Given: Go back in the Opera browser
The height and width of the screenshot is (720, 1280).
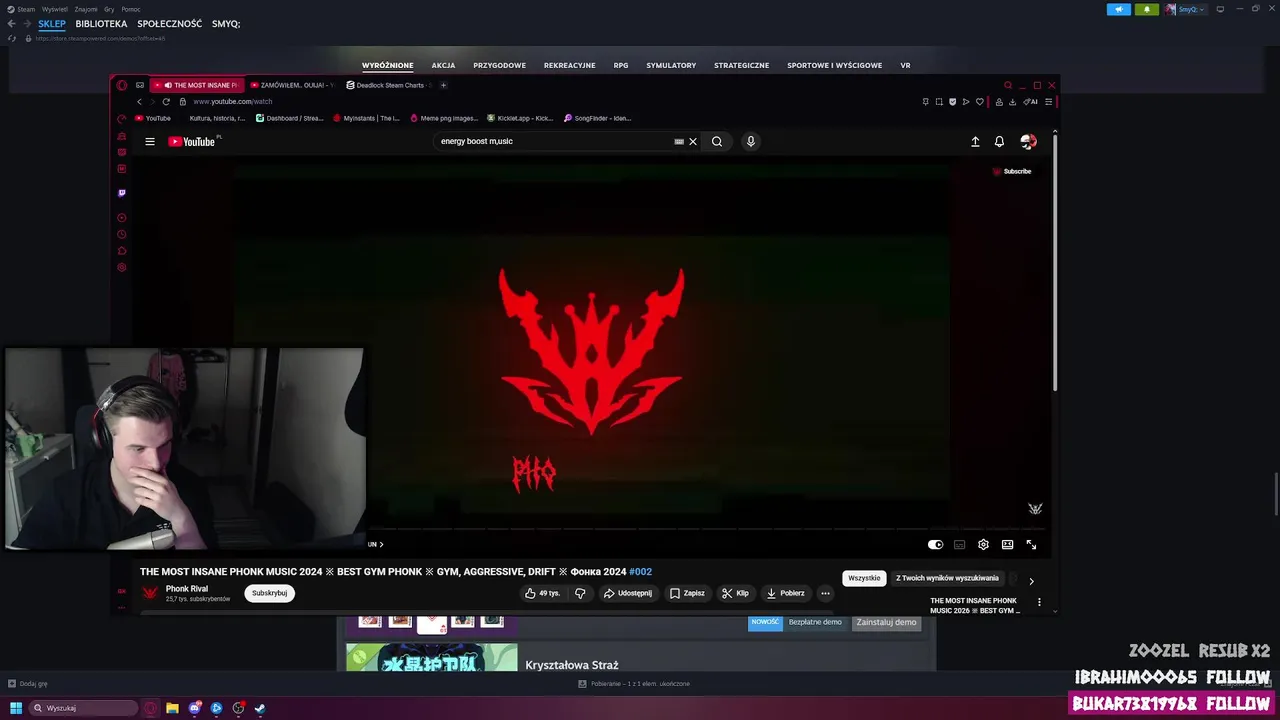Looking at the screenshot, I should click(139, 101).
